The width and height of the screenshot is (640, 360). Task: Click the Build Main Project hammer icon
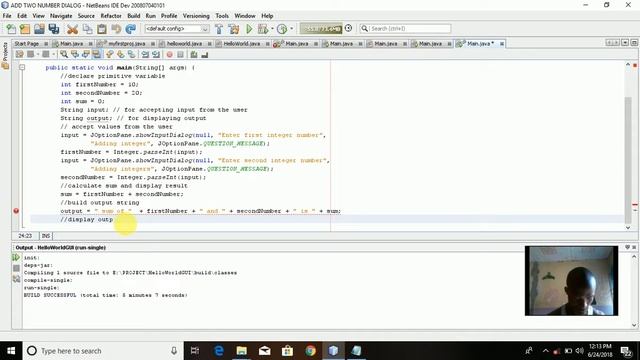[x=219, y=29]
